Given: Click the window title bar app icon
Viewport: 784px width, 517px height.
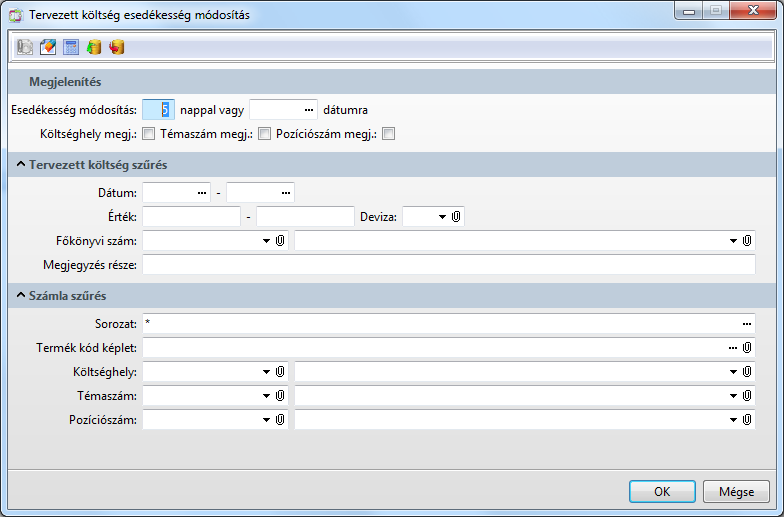Looking at the screenshot, I should coord(16,15).
